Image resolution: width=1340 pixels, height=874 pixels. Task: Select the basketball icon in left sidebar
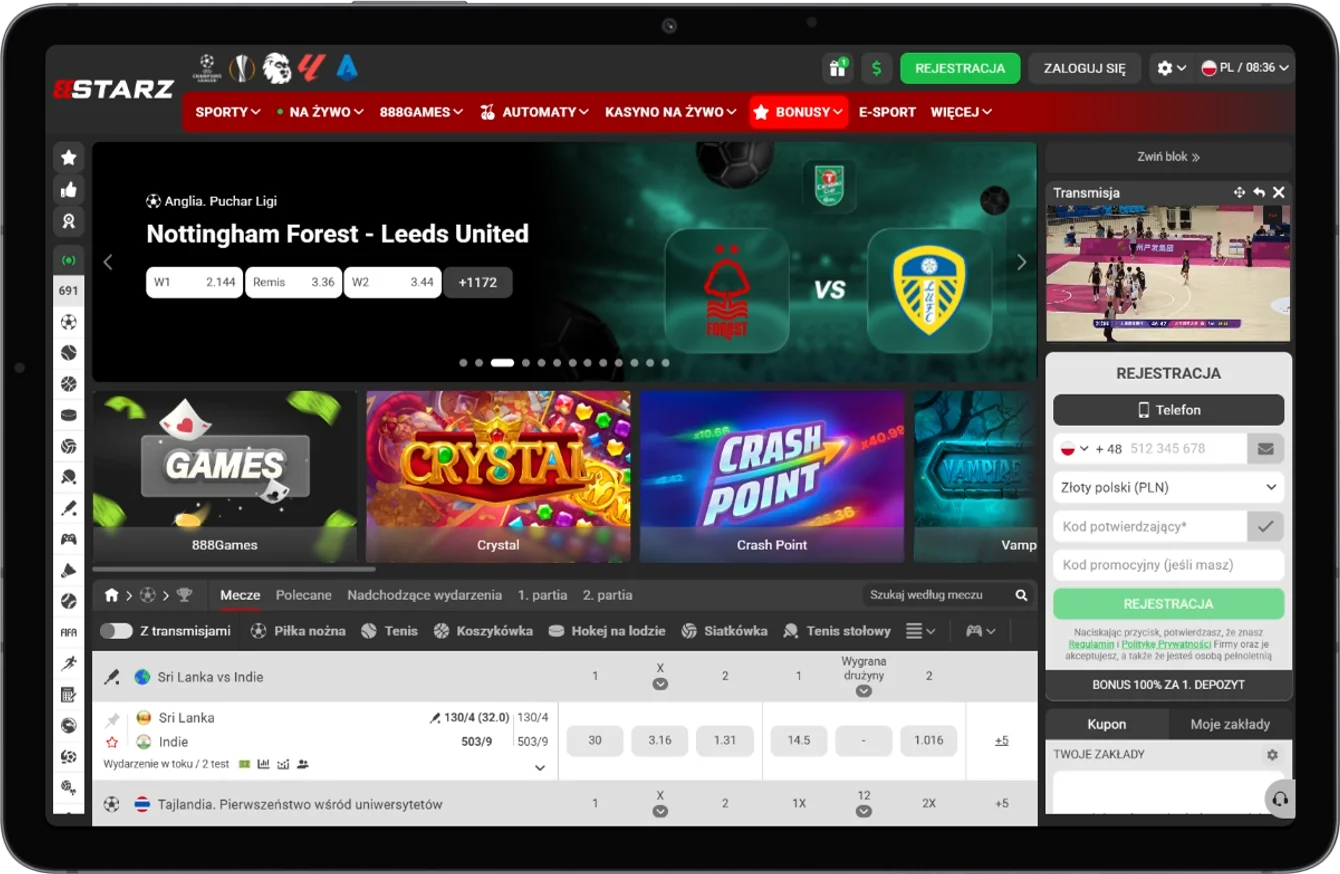(x=68, y=384)
